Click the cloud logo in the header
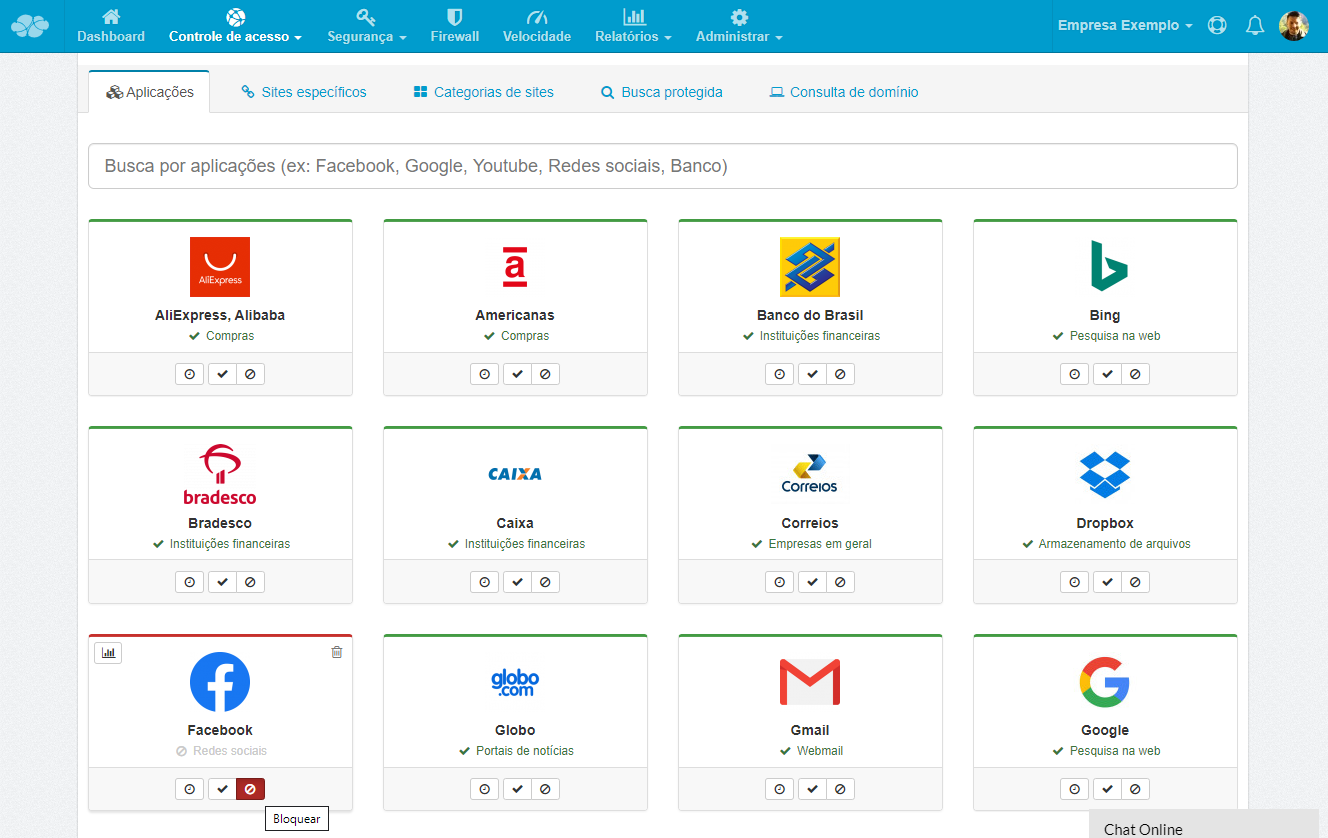Image resolution: width=1328 pixels, height=838 pixels. click(x=30, y=26)
